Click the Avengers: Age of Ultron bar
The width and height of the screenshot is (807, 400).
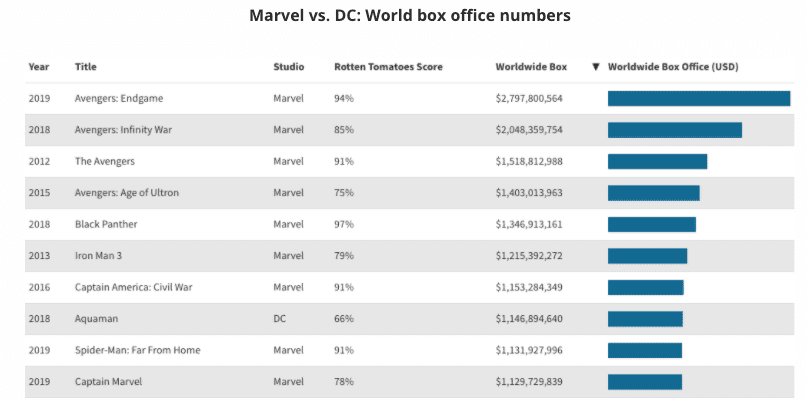[x=653, y=193]
